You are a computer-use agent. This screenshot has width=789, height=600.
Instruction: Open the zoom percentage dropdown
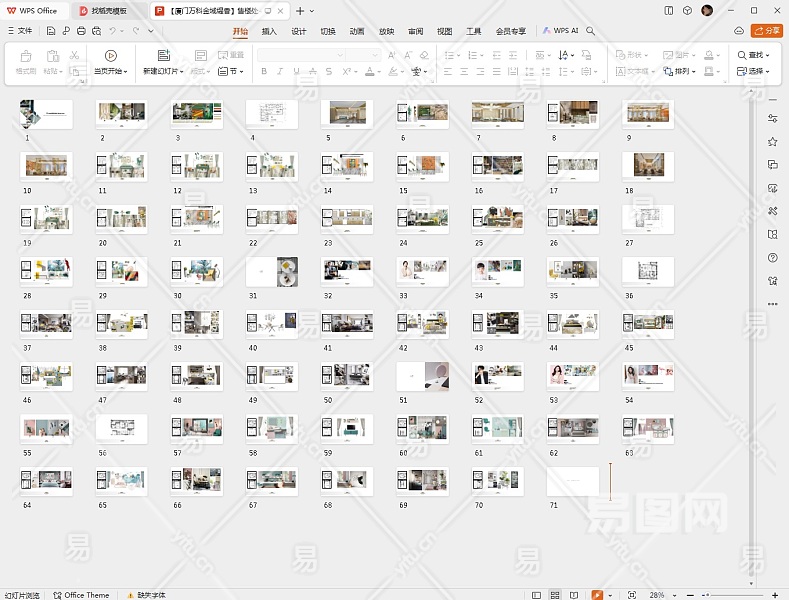[x=661, y=595]
